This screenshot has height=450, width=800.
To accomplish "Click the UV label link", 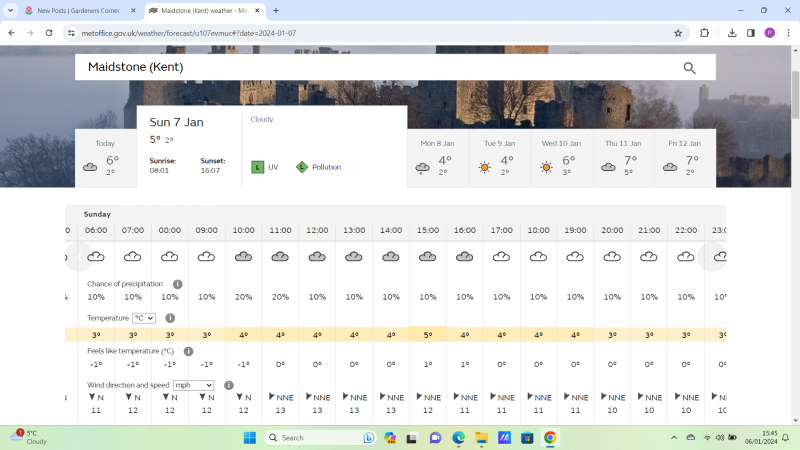I will point(273,167).
